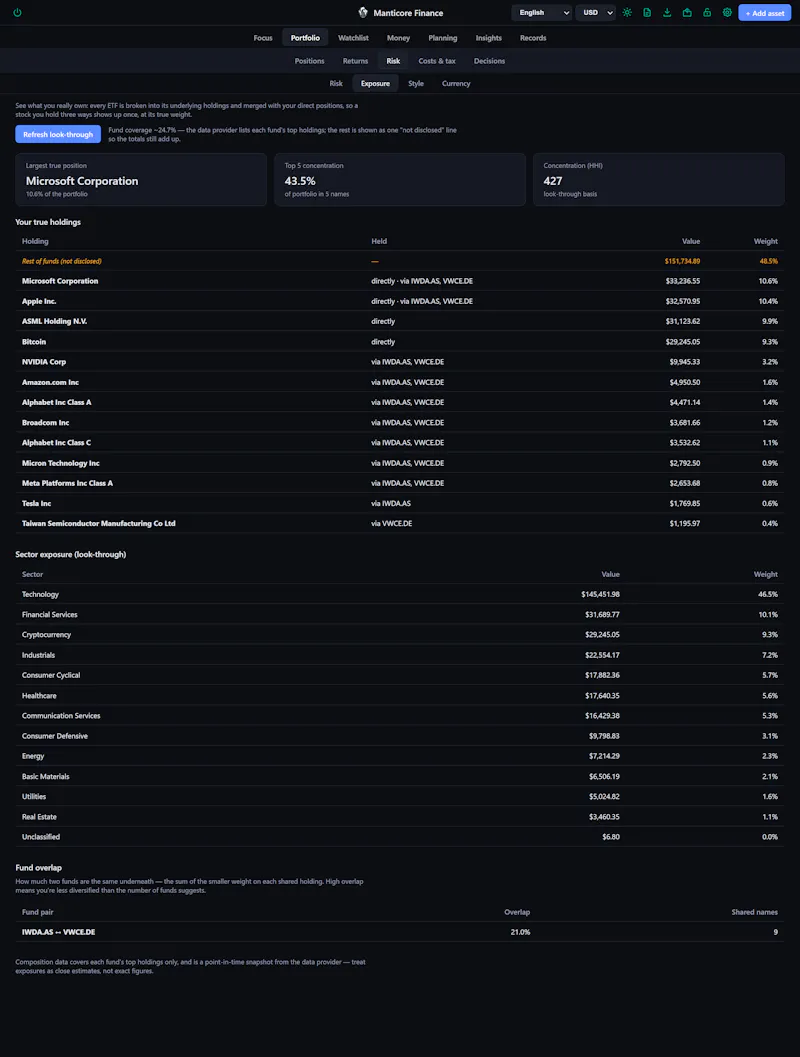Select the ASML Holding N.V. holding
The width and height of the screenshot is (800, 1057).
coord(55,322)
